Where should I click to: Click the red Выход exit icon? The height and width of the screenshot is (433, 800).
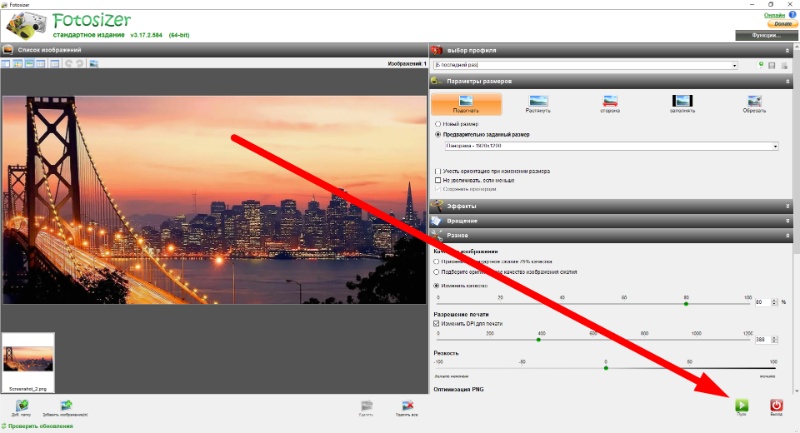click(x=776, y=405)
